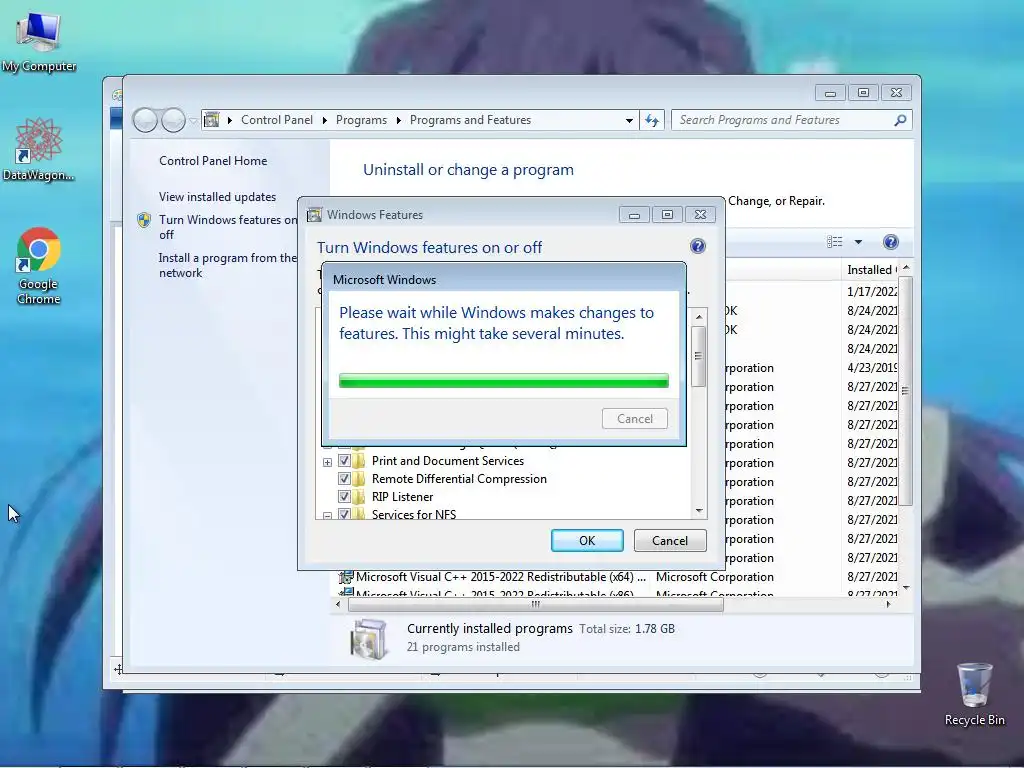Click the arrow after Control Panel breadcrumb
The width and height of the screenshot is (1024, 768).
[325, 120]
